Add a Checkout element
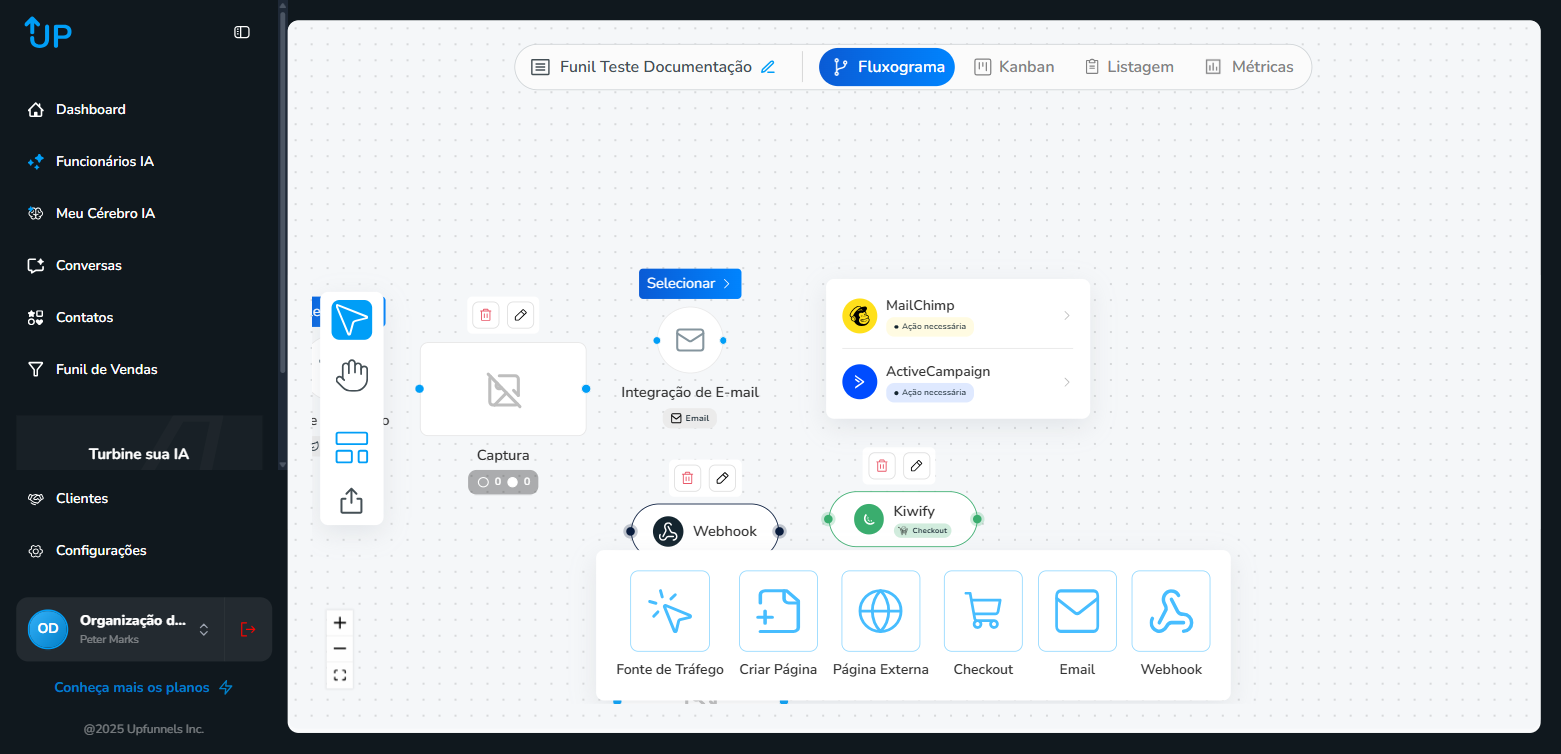1561x754 pixels. [x=982, y=611]
